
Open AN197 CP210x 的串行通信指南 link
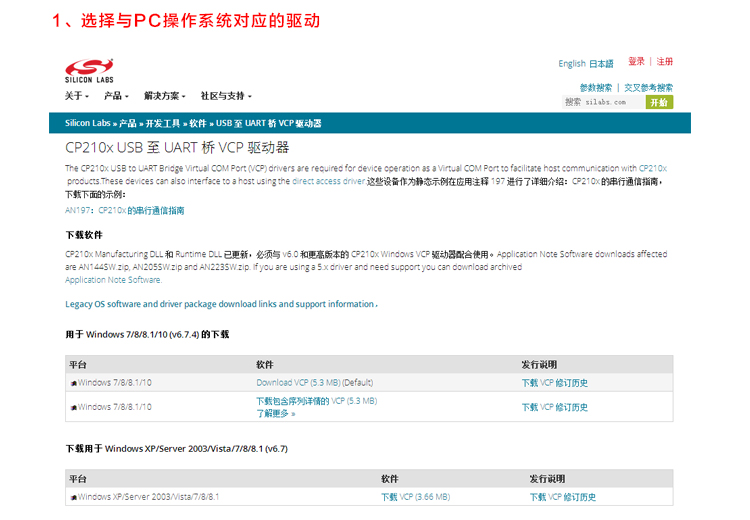point(125,210)
